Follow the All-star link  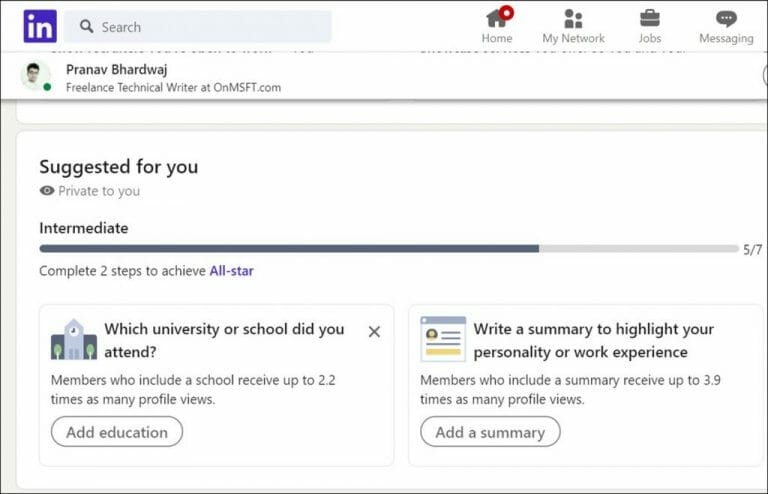point(231,271)
